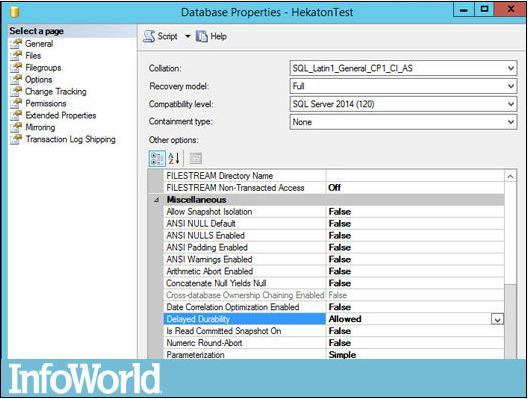The image size is (528, 399).
Task: Select the Parameterization row
Action: (x=333, y=355)
